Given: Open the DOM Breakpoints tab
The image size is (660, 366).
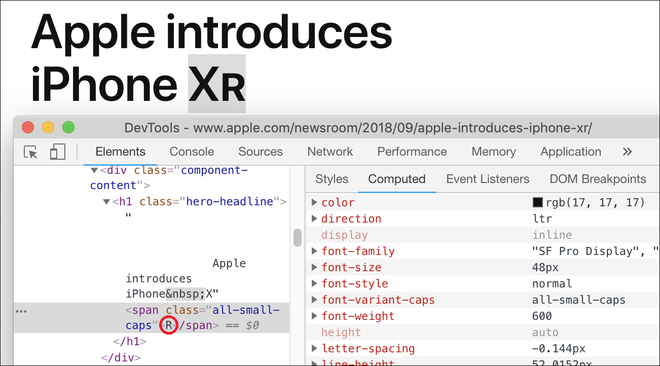Looking at the screenshot, I should [x=598, y=179].
